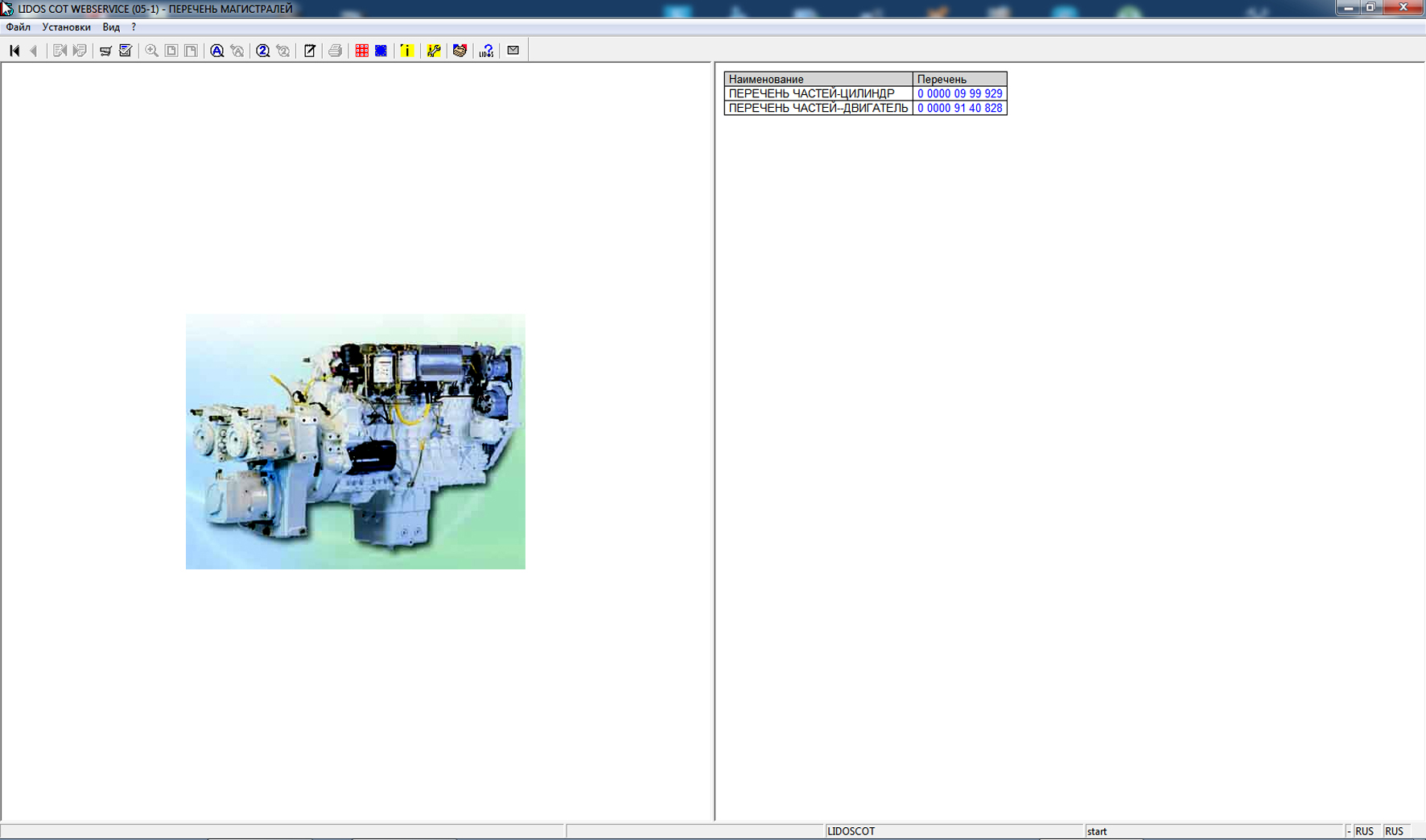
Task: Click the blue EU flag icon
Action: tap(381, 51)
